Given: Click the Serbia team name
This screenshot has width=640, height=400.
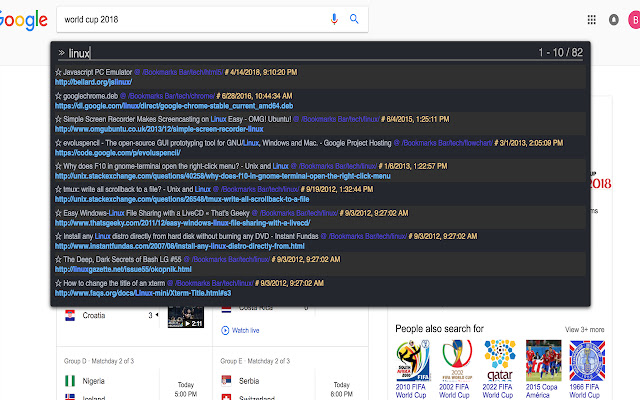Looking at the screenshot, I should 249,381.
